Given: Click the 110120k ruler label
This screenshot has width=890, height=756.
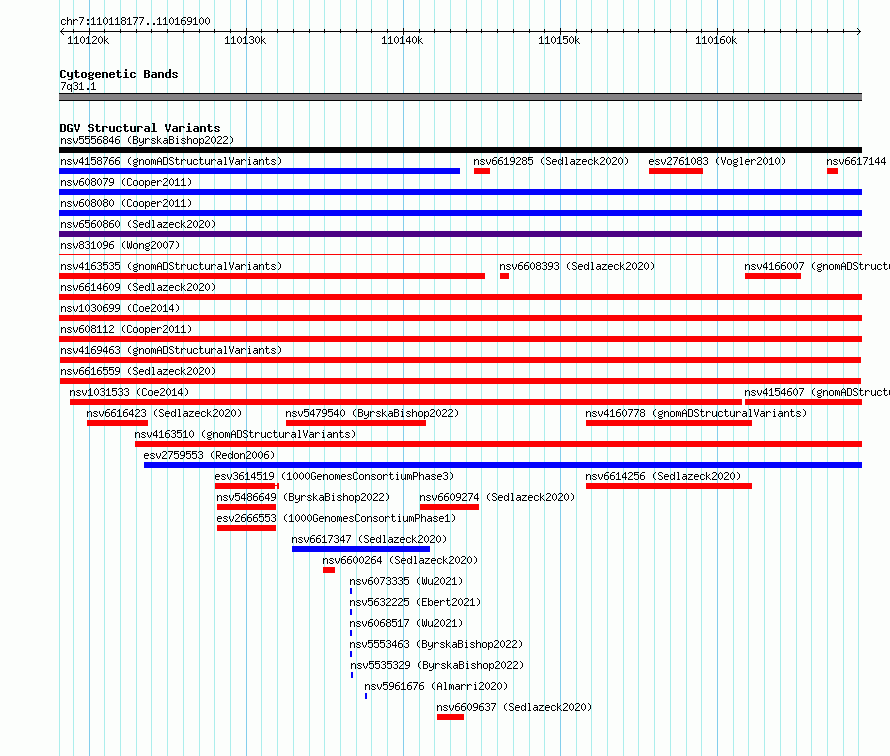Looking at the screenshot, I should tap(88, 40).
